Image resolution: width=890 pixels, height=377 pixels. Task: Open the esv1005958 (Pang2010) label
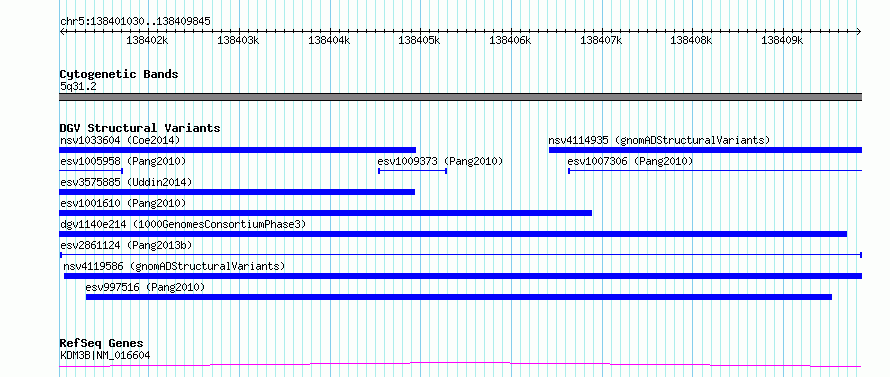pyautogui.click(x=123, y=161)
